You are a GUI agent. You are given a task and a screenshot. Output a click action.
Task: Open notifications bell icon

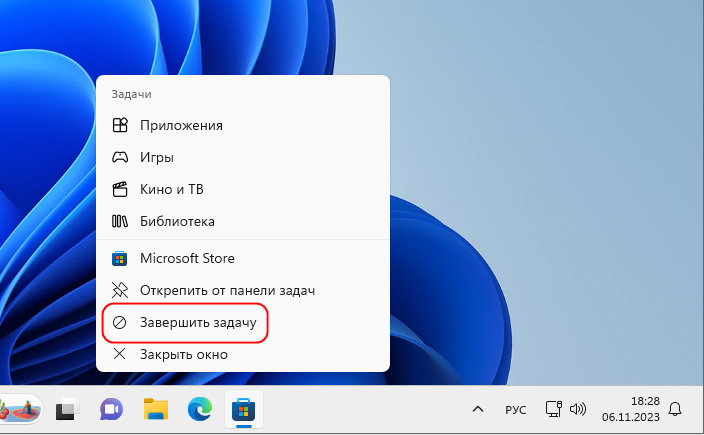coord(675,409)
